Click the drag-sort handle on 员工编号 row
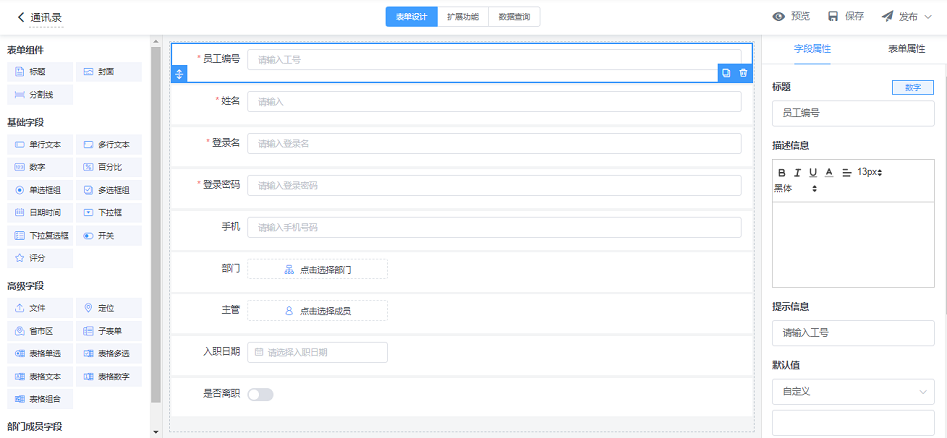947x438 pixels. point(179,74)
